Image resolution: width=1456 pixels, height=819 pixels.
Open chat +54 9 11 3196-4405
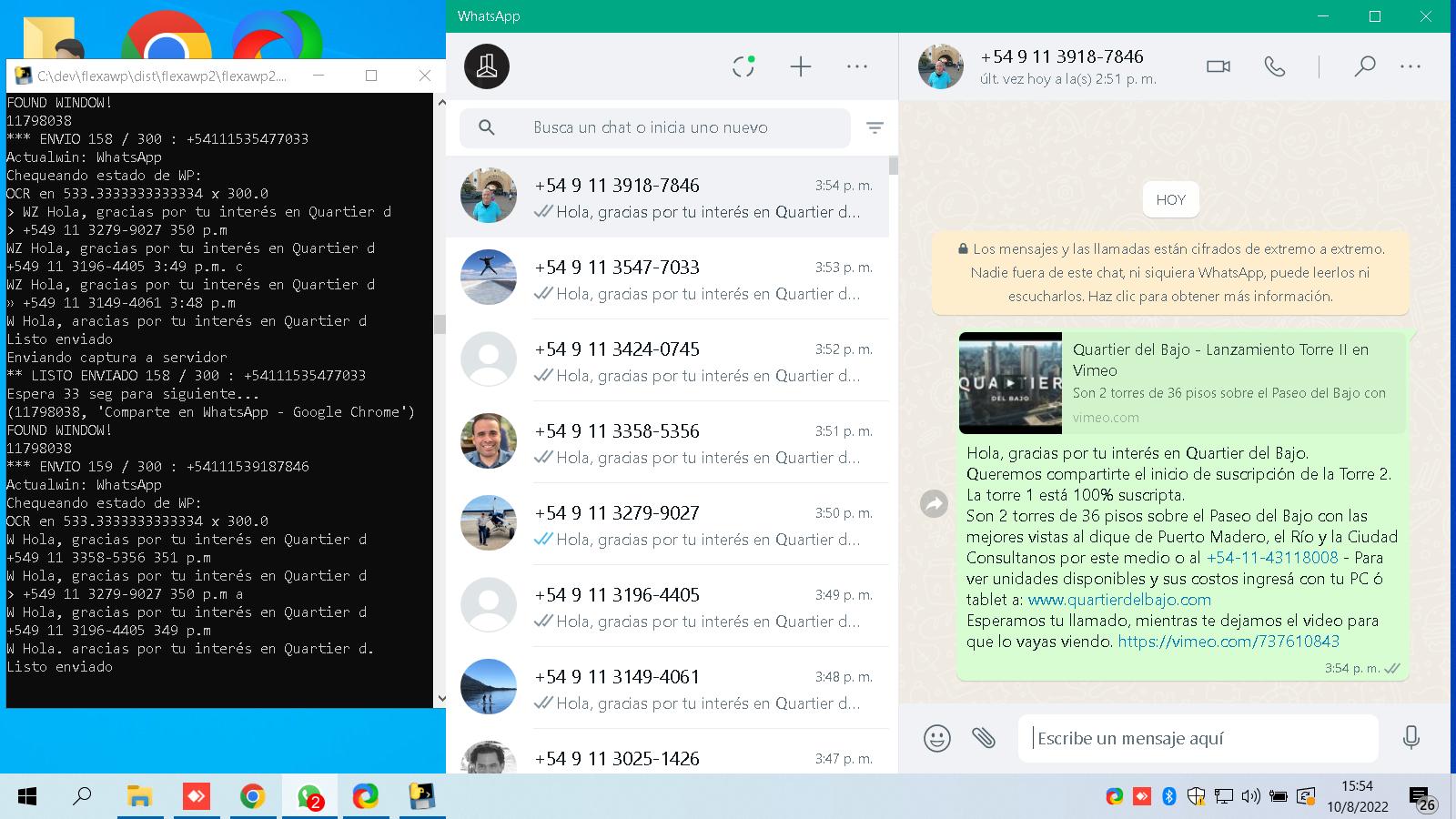click(667, 606)
